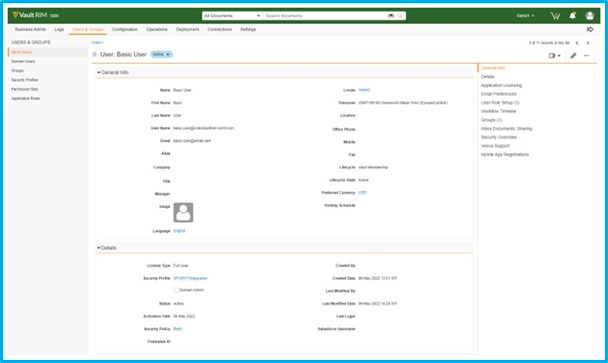Go to next record arrow

point(588,43)
